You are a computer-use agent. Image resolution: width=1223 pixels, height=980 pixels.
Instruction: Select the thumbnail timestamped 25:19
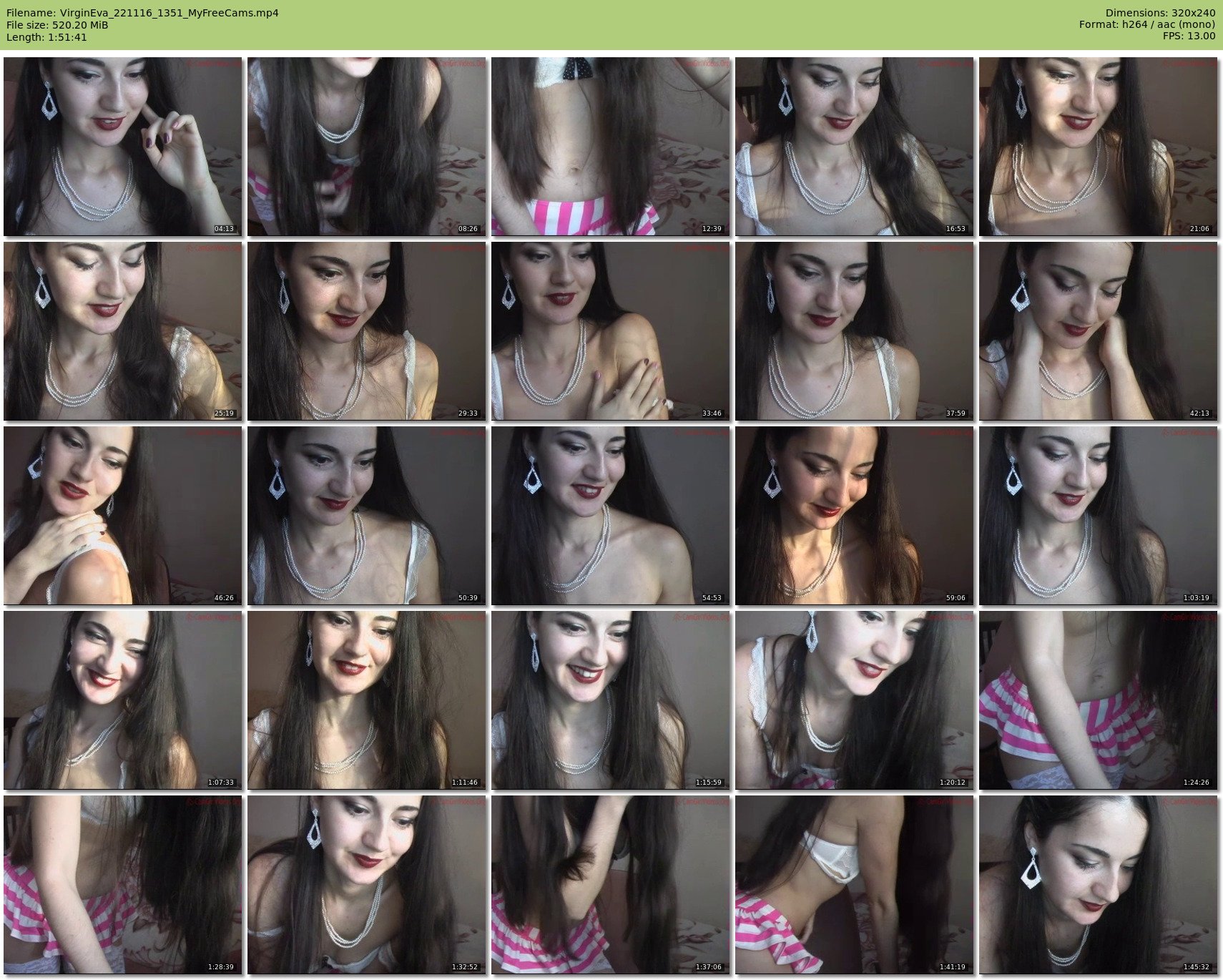coord(122,330)
